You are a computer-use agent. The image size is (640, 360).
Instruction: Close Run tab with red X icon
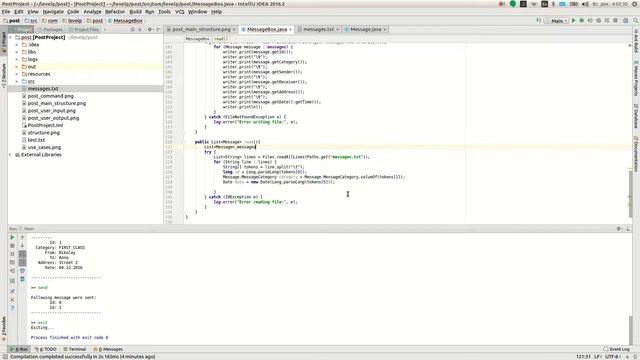12,300
